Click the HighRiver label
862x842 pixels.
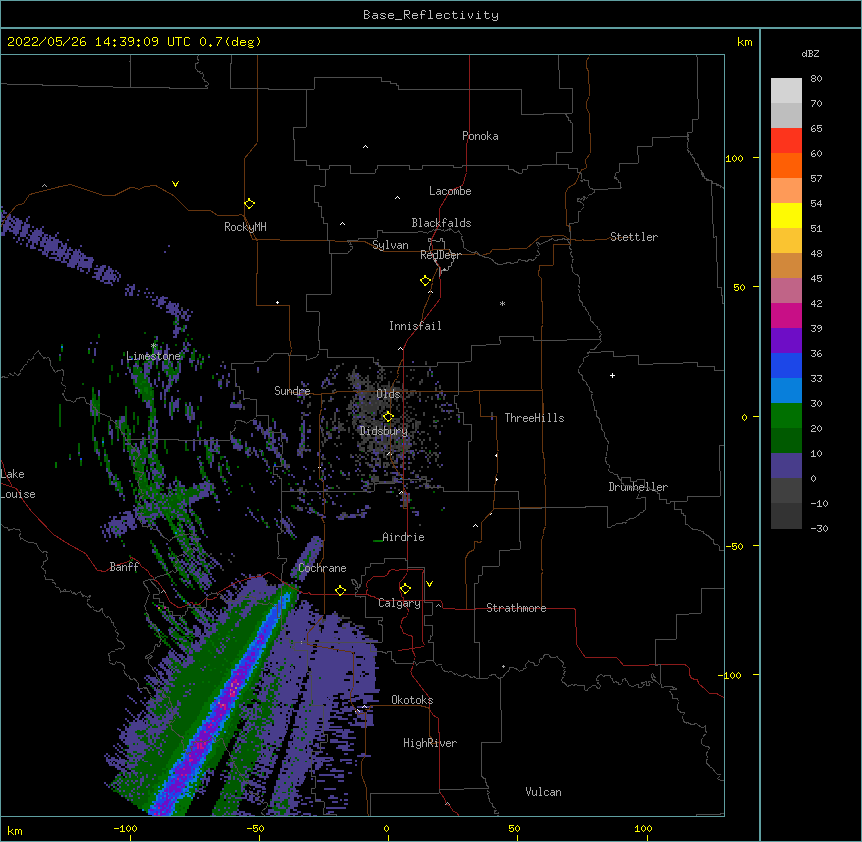(x=430, y=743)
